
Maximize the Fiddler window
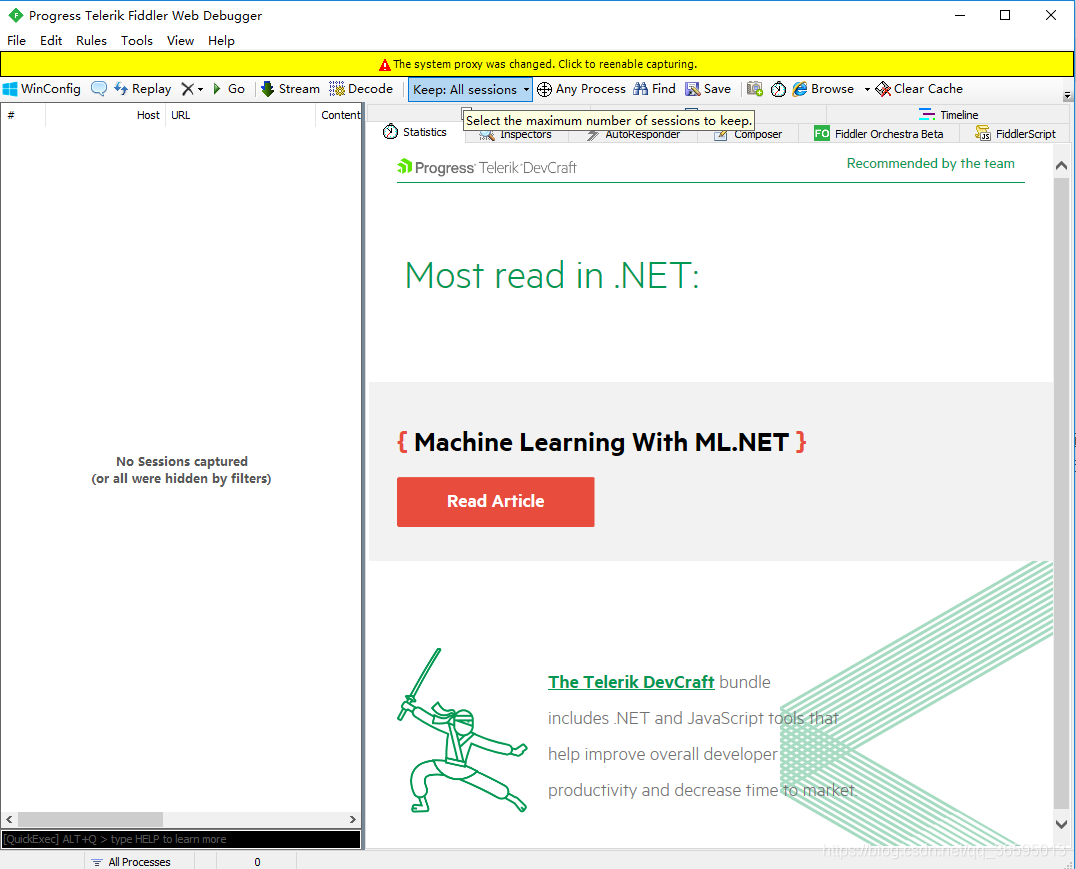(x=1005, y=15)
